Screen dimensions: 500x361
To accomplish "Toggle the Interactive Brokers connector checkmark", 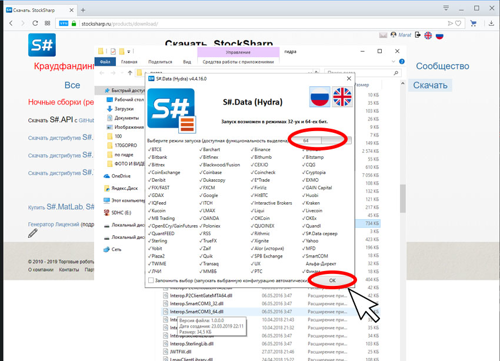I will [x=271, y=203].
